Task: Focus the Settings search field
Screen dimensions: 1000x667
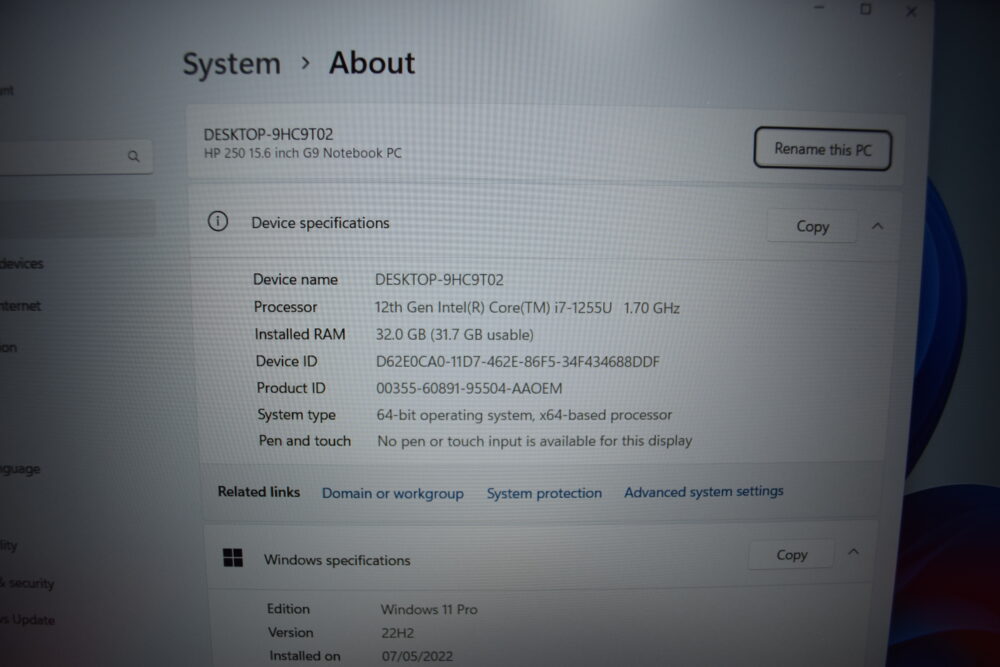Action: point(76,156)
